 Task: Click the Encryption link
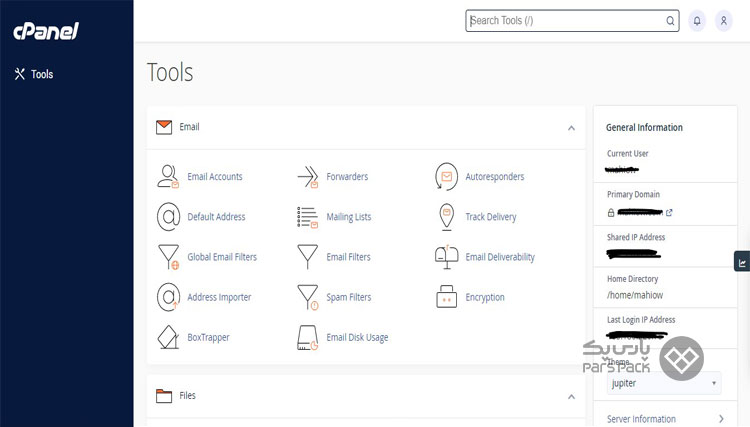(x=485, y=297)
